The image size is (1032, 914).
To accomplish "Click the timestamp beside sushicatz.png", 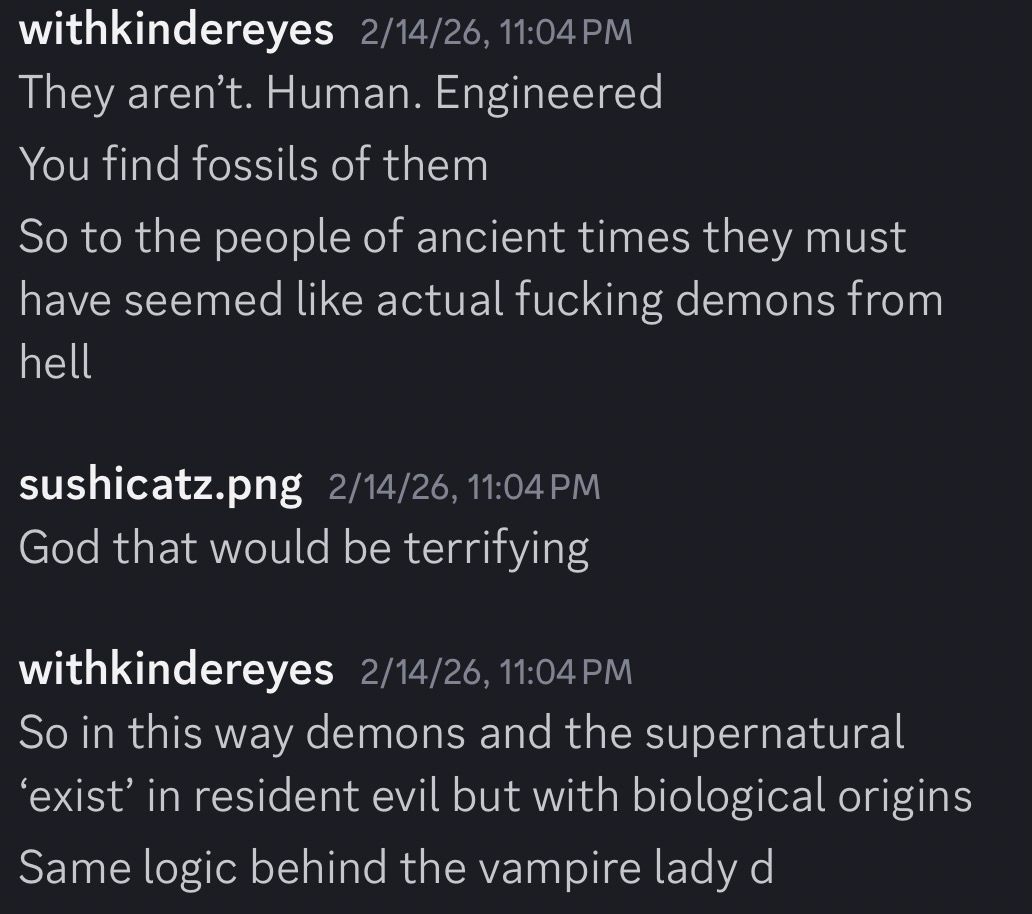I will pos(464,487).
